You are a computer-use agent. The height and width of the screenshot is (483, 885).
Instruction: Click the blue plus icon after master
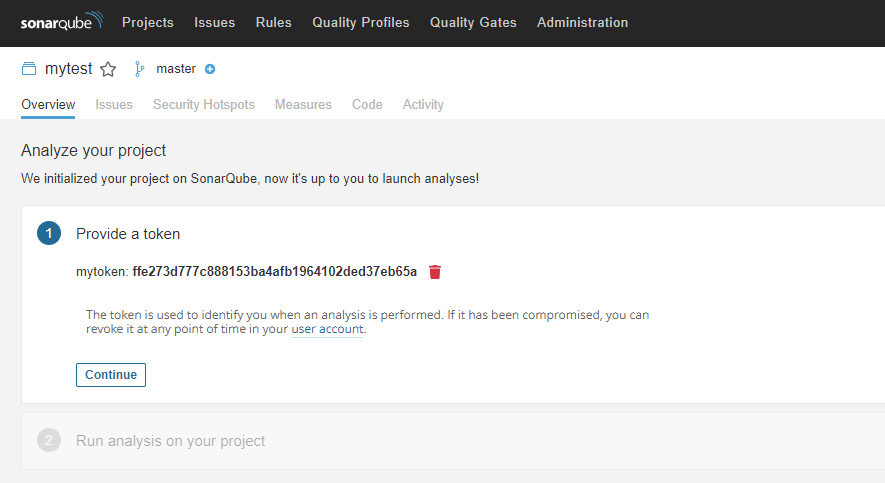210,69
